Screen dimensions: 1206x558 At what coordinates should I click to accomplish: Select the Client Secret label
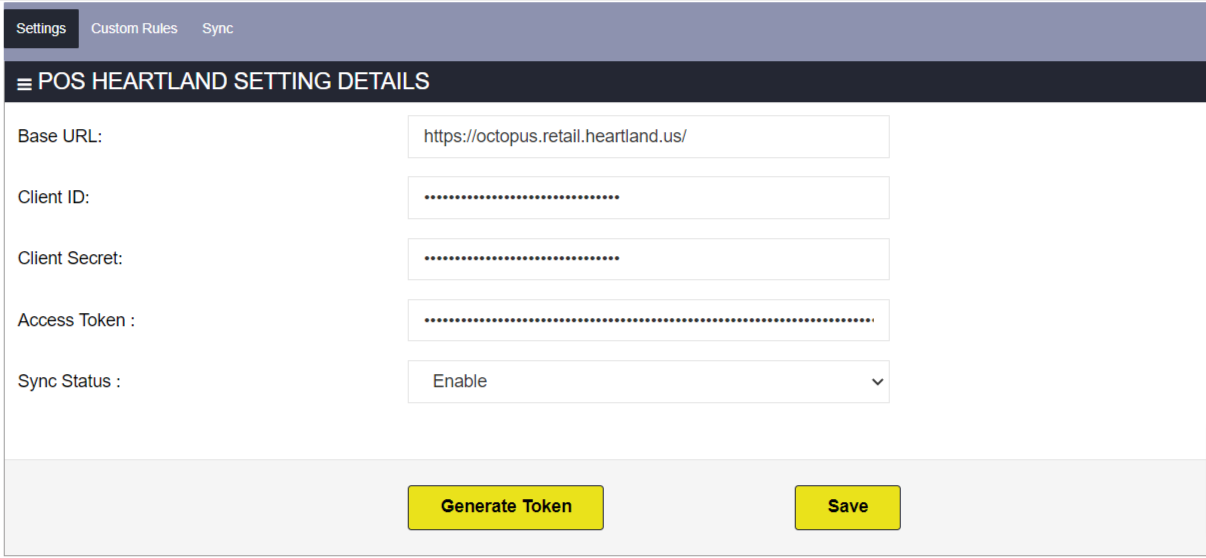coord(70,258)
